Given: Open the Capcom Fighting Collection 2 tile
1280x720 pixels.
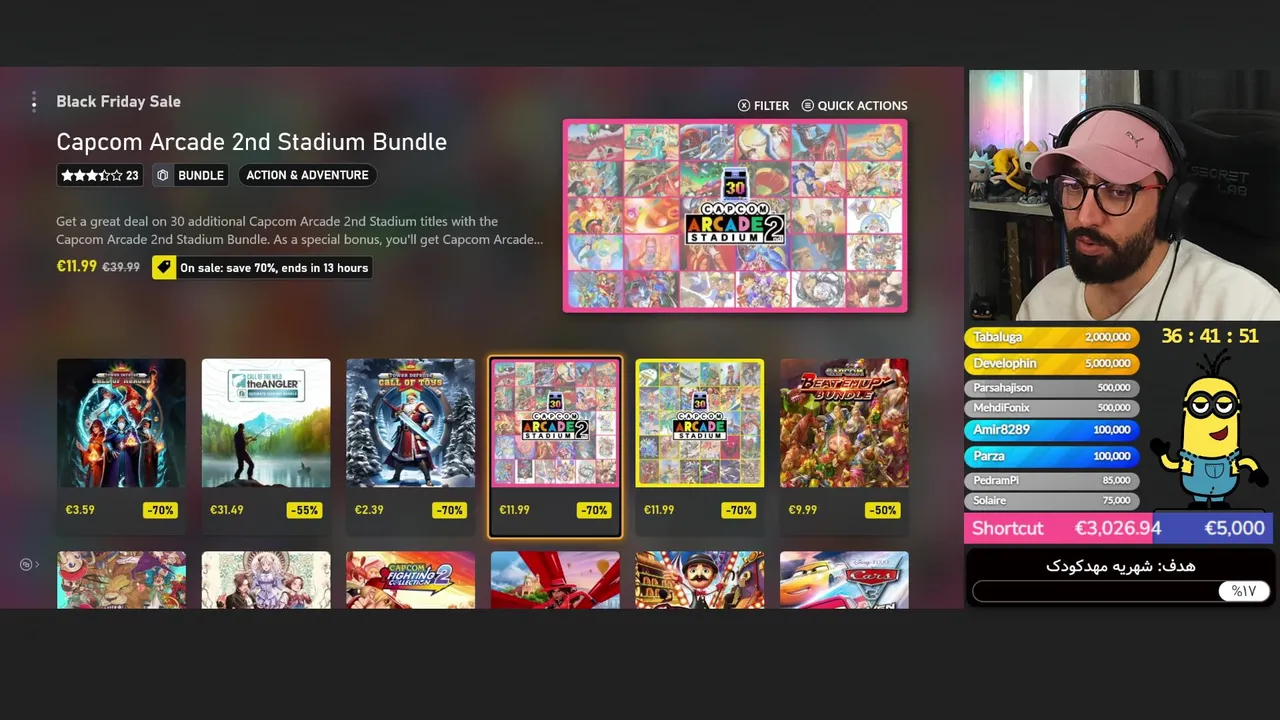Looking at the screenshot, I should click(410, 580).
